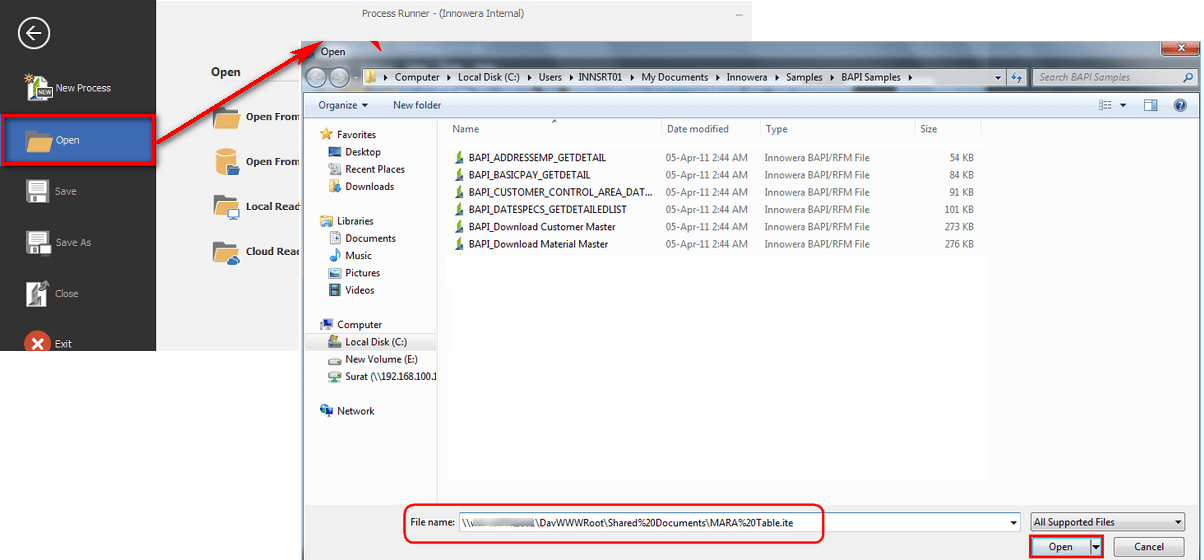Click the New Process icon
The image size is (1204, 560).
tap(38, 88)
